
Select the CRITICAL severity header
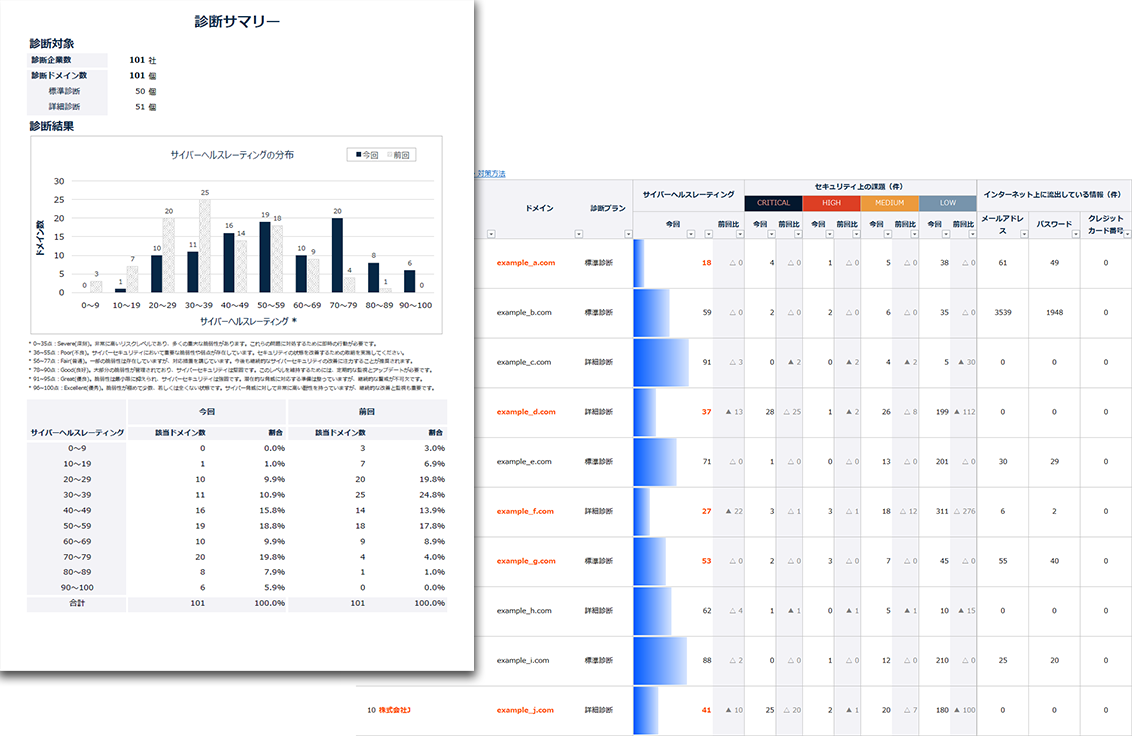coord(772,203)
